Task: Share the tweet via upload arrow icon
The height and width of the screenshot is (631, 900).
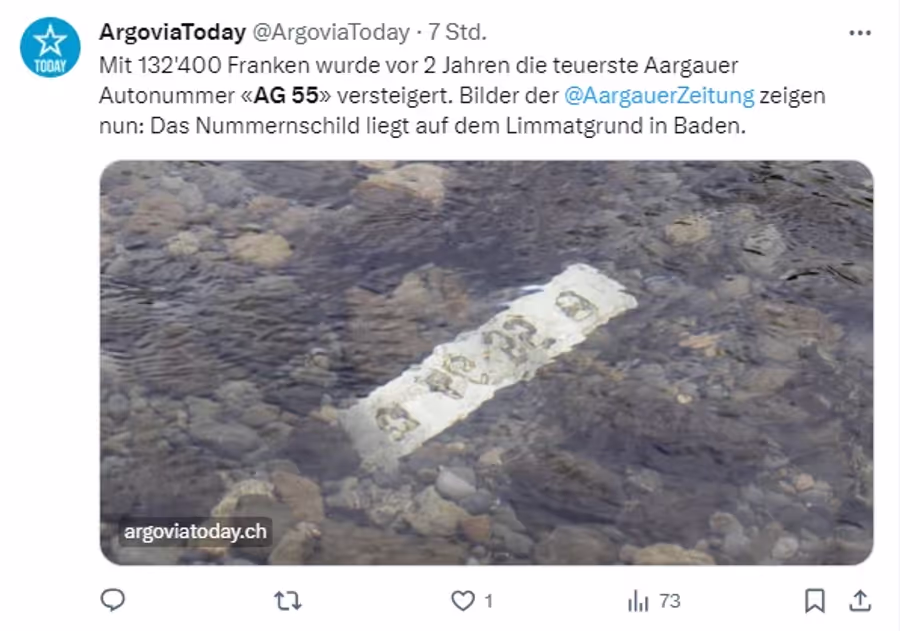Action: (x=860, y=601)
